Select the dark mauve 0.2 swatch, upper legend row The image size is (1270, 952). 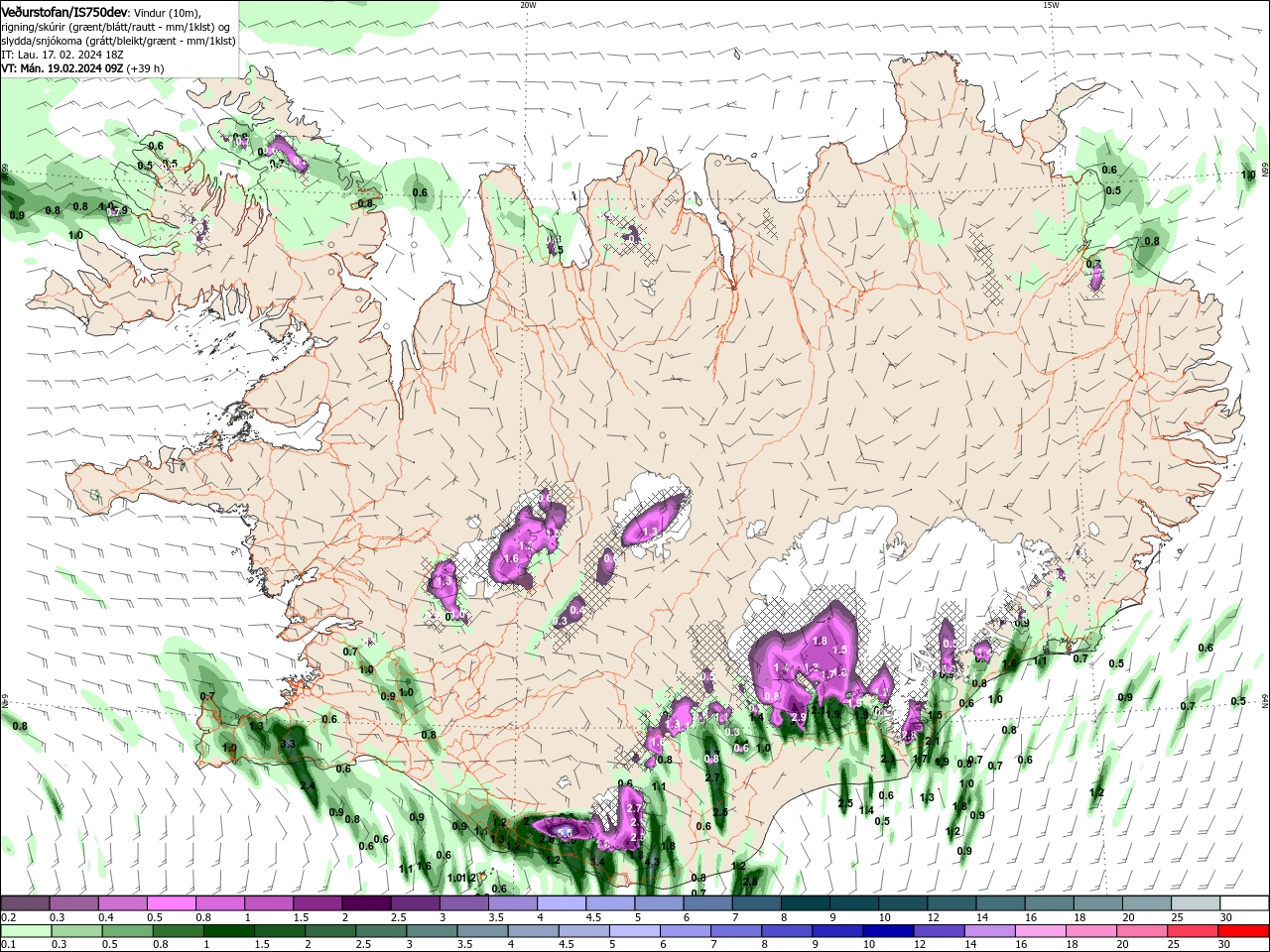25,903
